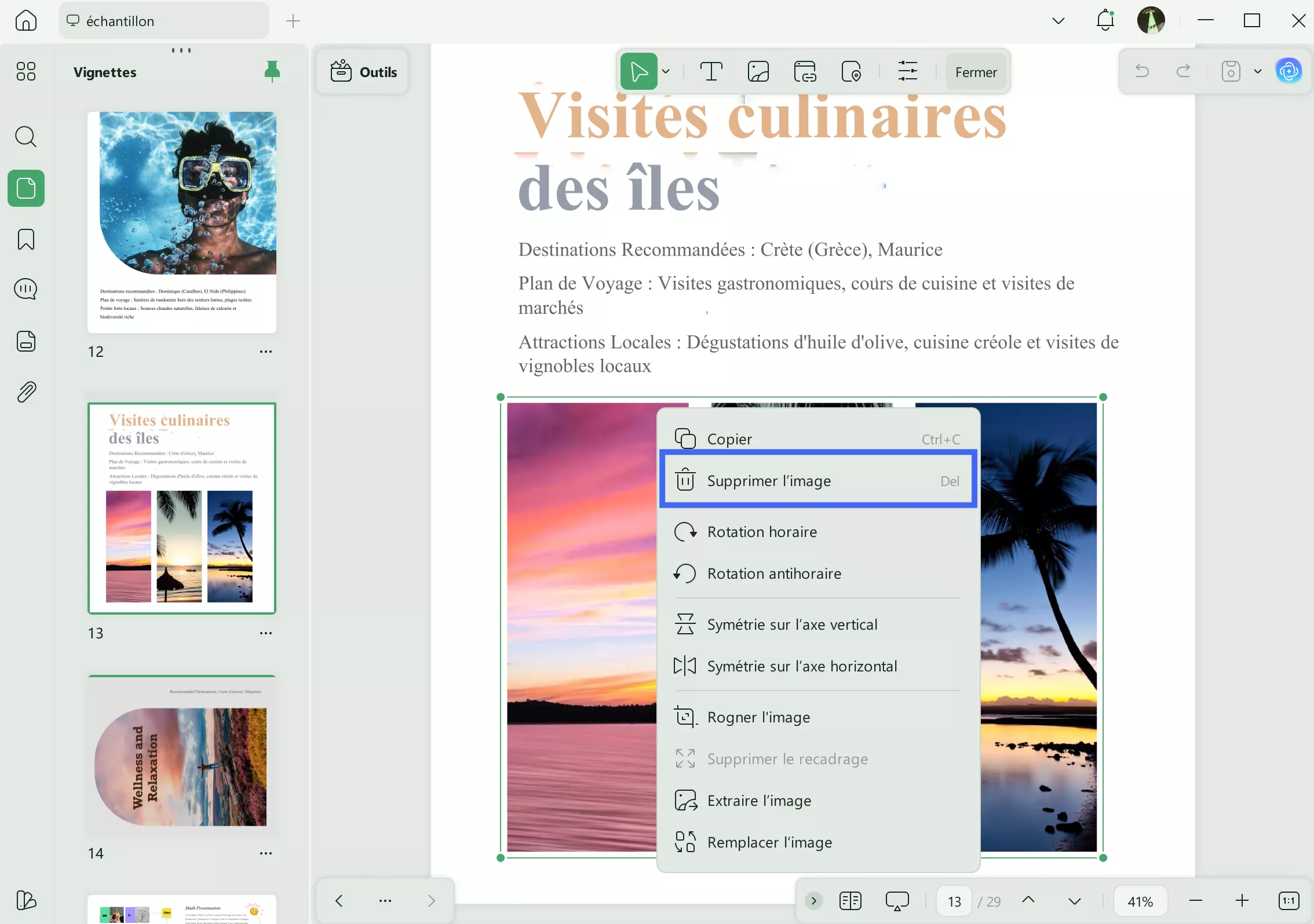This screenshot has width=1314, height=924.
Task: Enter presentation mode from the status bar
Action: [x=896, y=901]
